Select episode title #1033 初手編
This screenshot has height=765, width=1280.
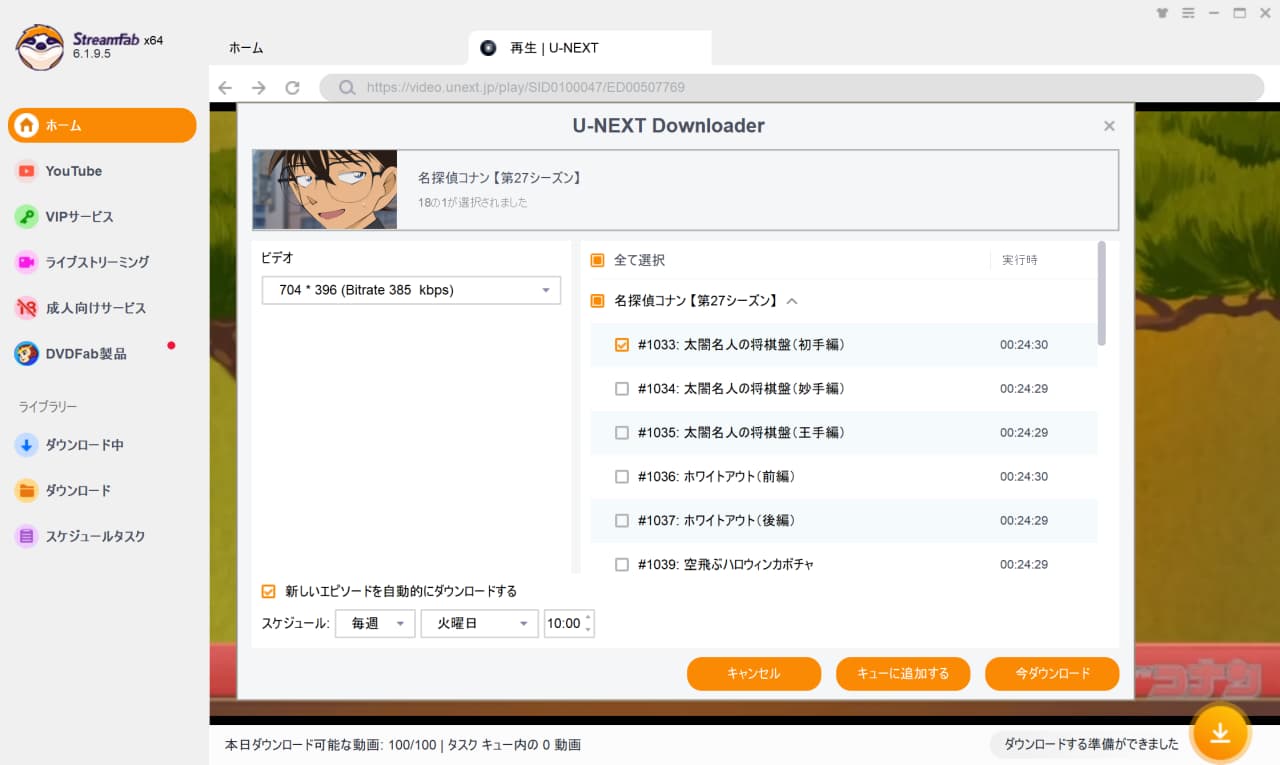click(741, 345)
